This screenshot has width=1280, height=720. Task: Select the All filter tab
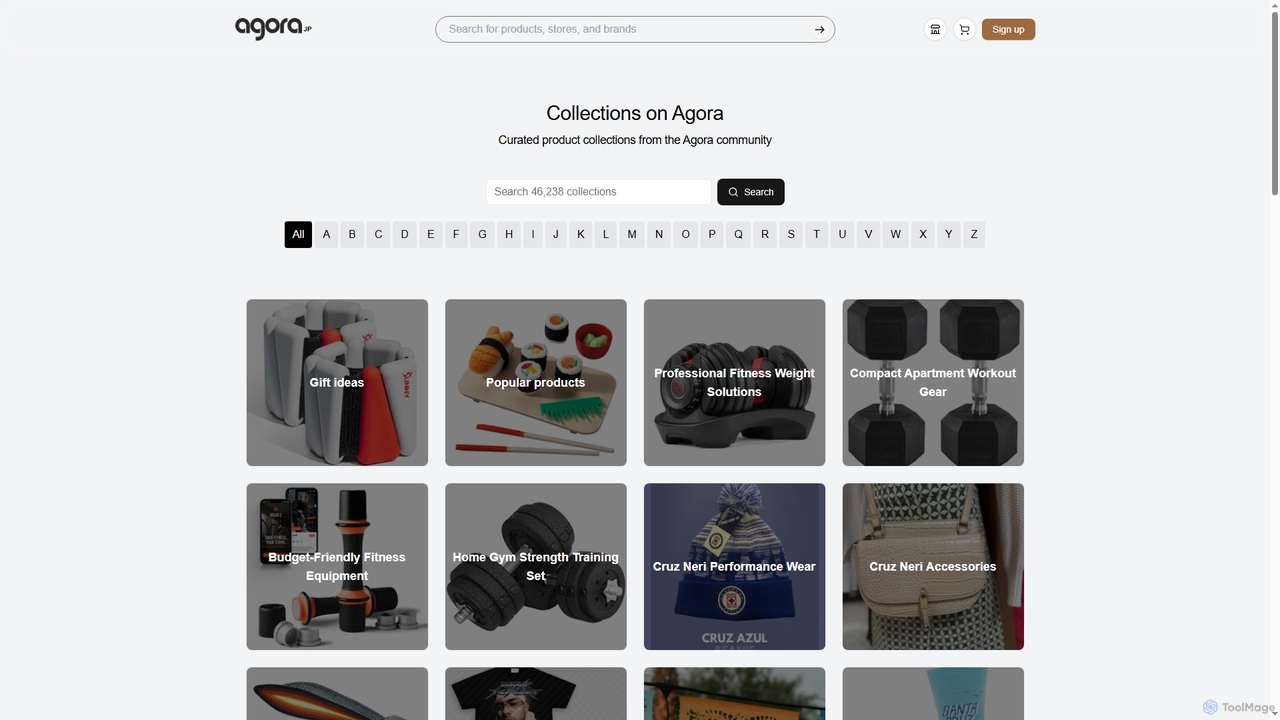(x=298, y=234)
